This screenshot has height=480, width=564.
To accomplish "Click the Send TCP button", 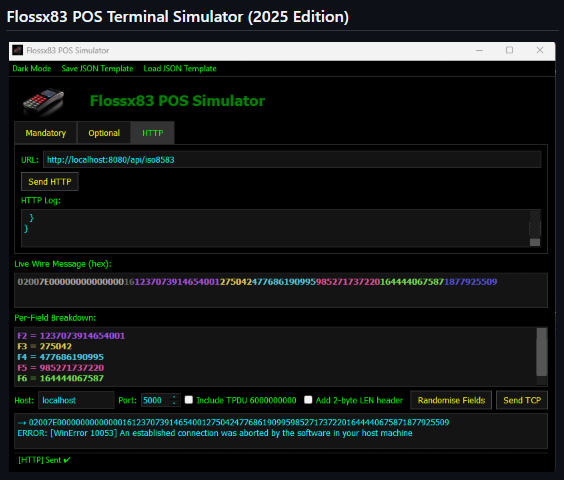I will tap(522, 400).
